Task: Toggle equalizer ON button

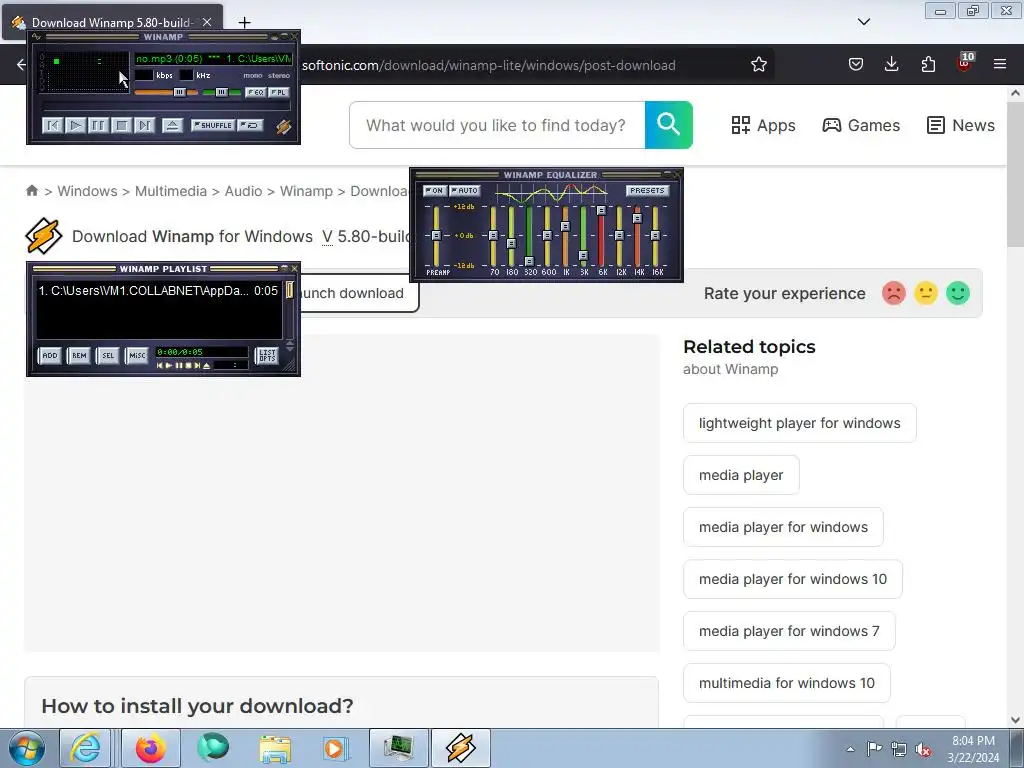Action: click(x=434, y=191)
